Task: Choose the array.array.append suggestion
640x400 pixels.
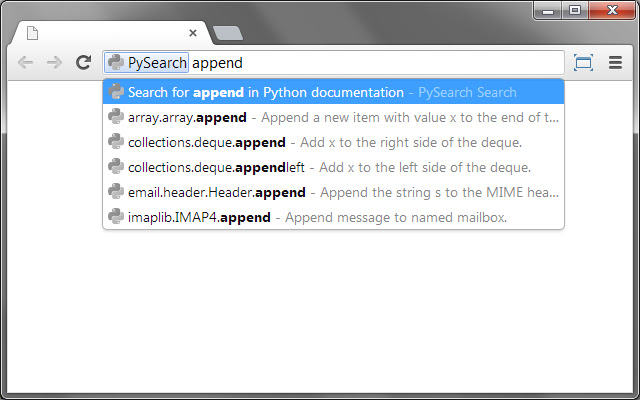Action: coord(333,117)
